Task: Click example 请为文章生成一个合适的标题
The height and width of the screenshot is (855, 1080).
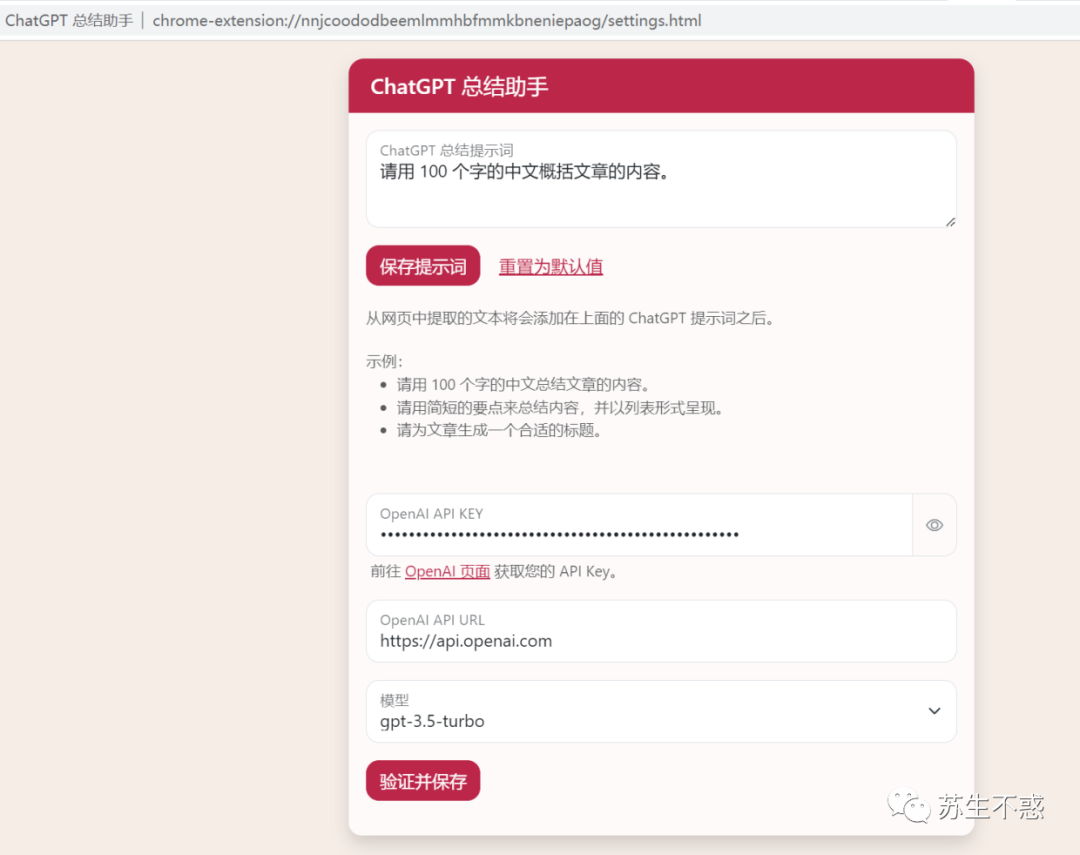Action: click(499, 431)
